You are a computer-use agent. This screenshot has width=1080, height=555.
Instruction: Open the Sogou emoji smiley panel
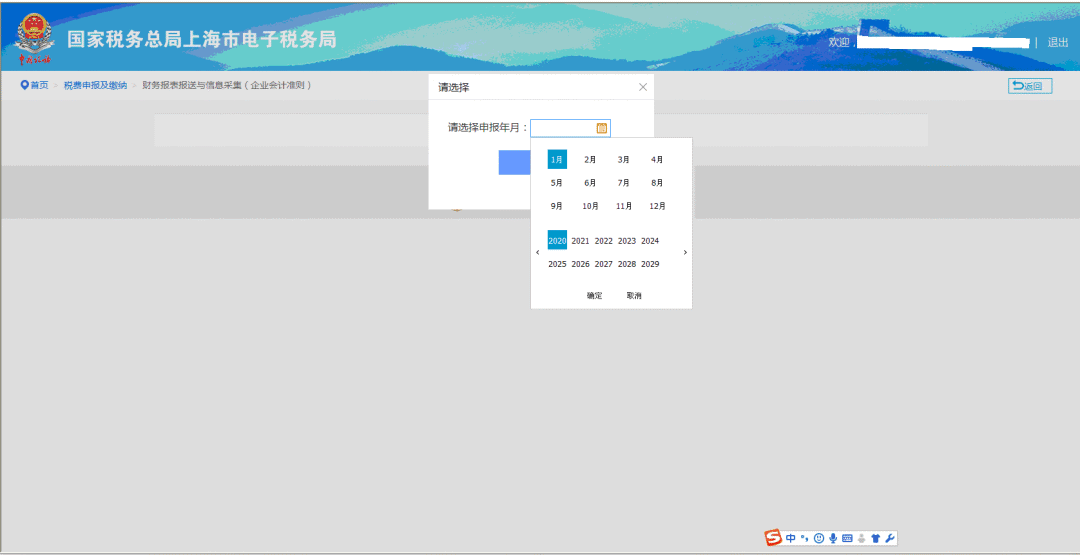(x=819, y=538)
